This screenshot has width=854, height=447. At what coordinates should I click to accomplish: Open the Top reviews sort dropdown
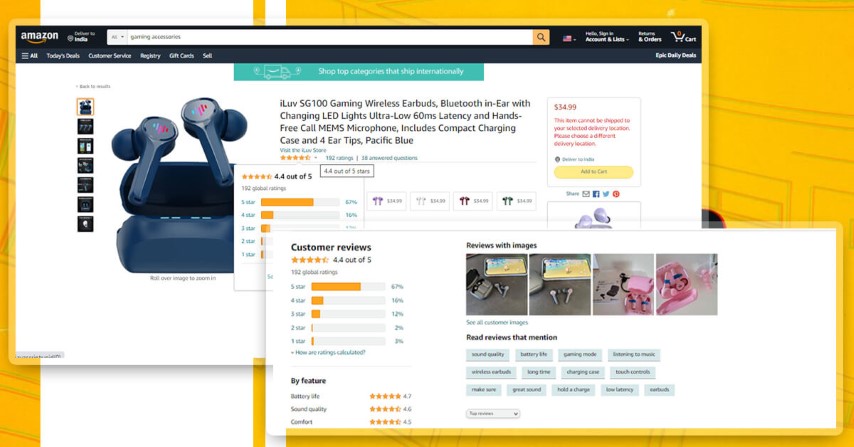(x=493, y=414)
